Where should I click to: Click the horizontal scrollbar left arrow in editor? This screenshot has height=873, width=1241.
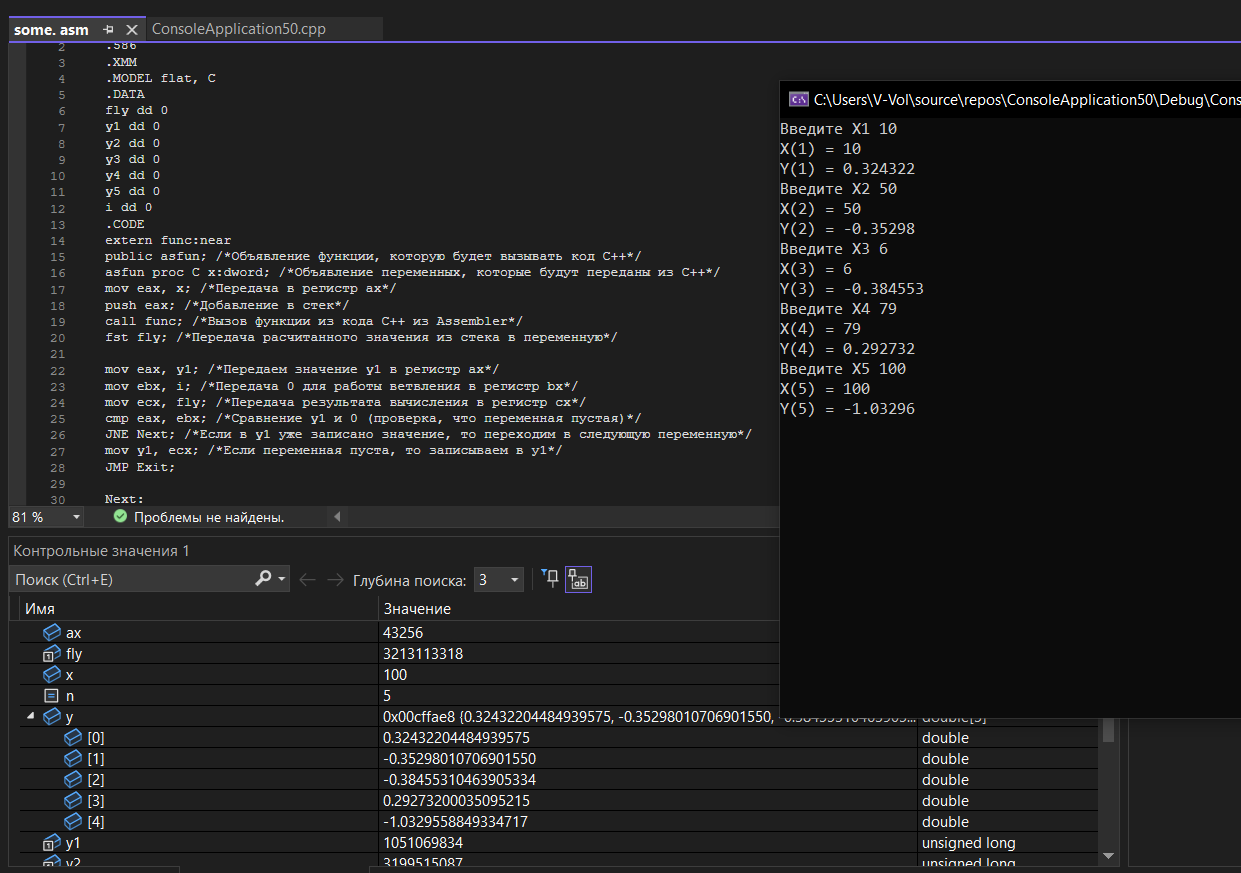[336, 517]
